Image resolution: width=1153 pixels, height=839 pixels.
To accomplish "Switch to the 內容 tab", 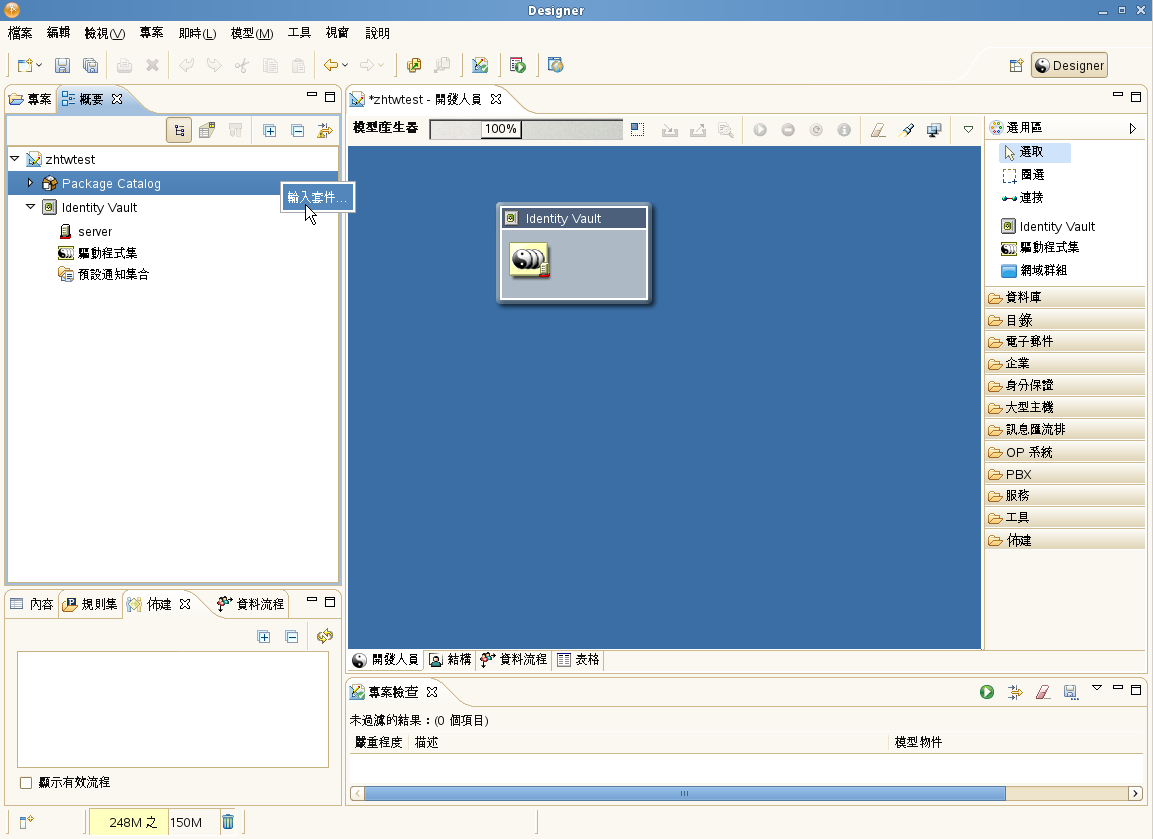I will click(x=32, y=604).
